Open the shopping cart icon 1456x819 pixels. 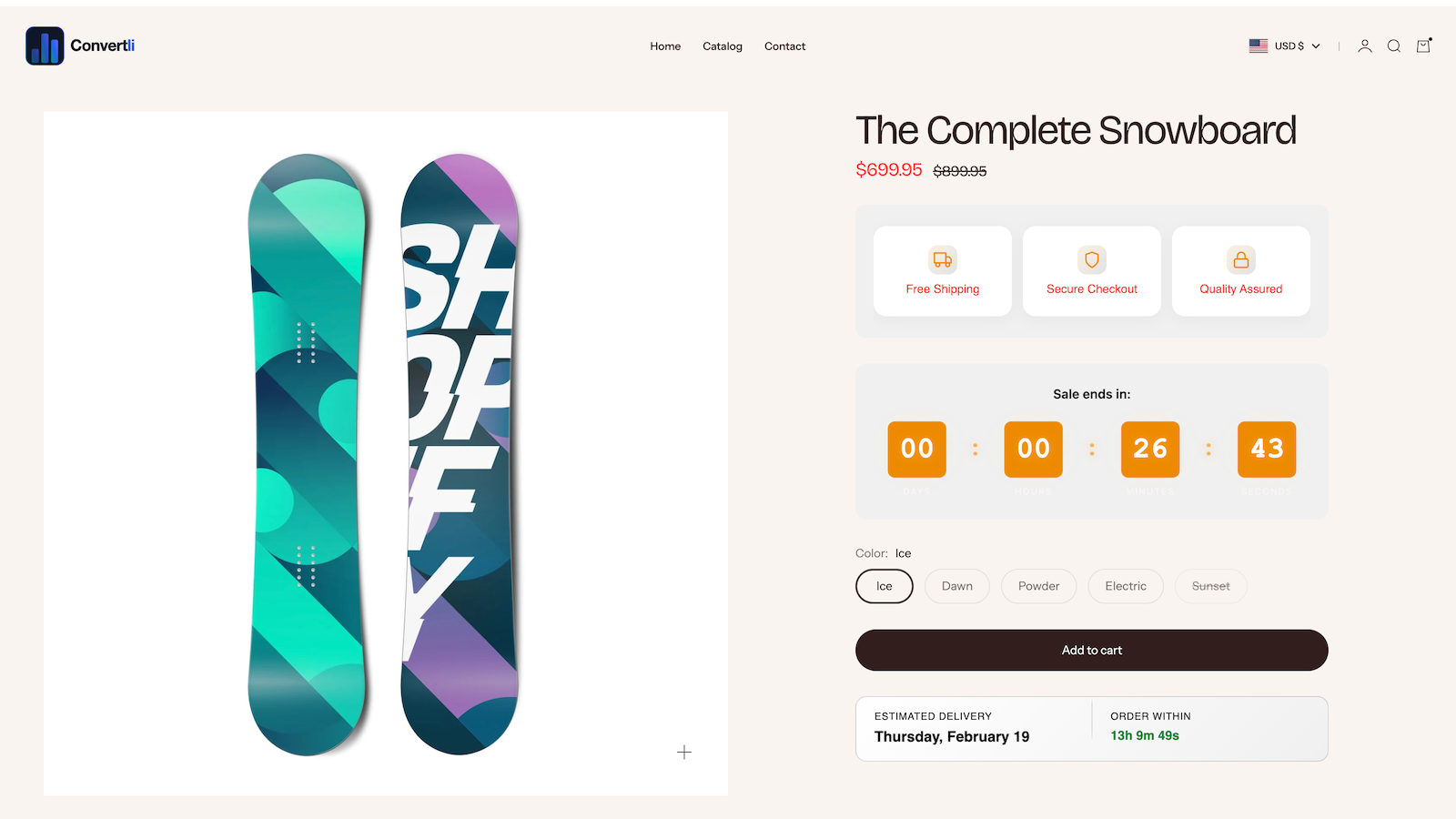point(1424,45)
